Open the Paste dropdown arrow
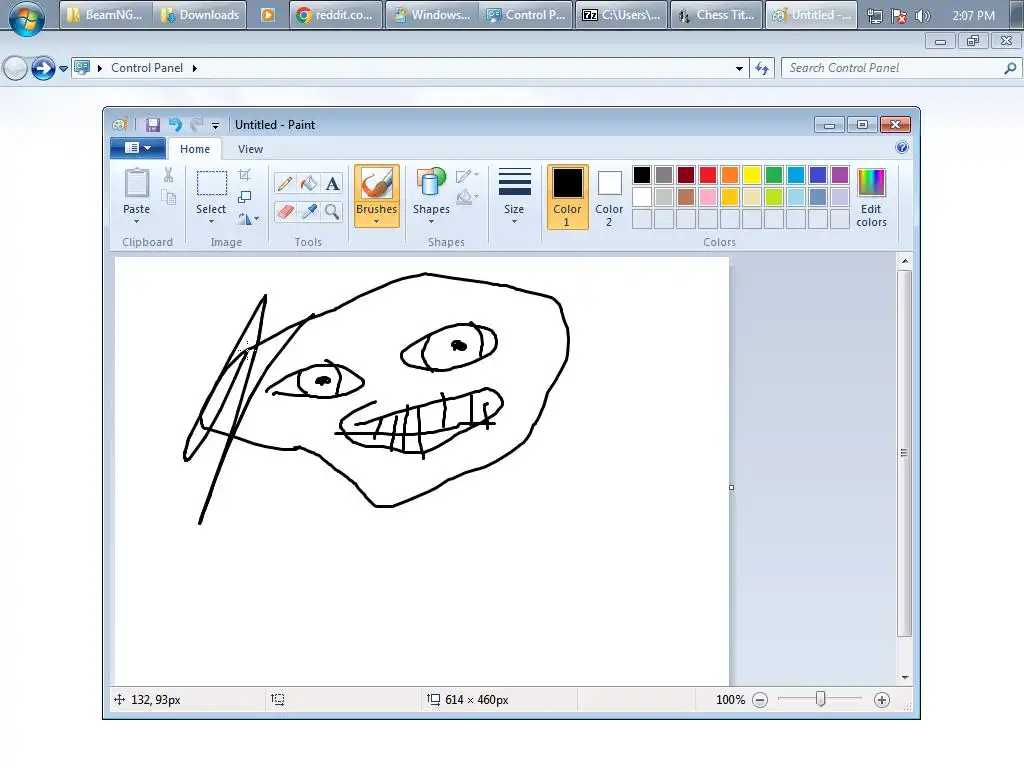Screen dimensions: 1024x768 click(x=136, y=222)
